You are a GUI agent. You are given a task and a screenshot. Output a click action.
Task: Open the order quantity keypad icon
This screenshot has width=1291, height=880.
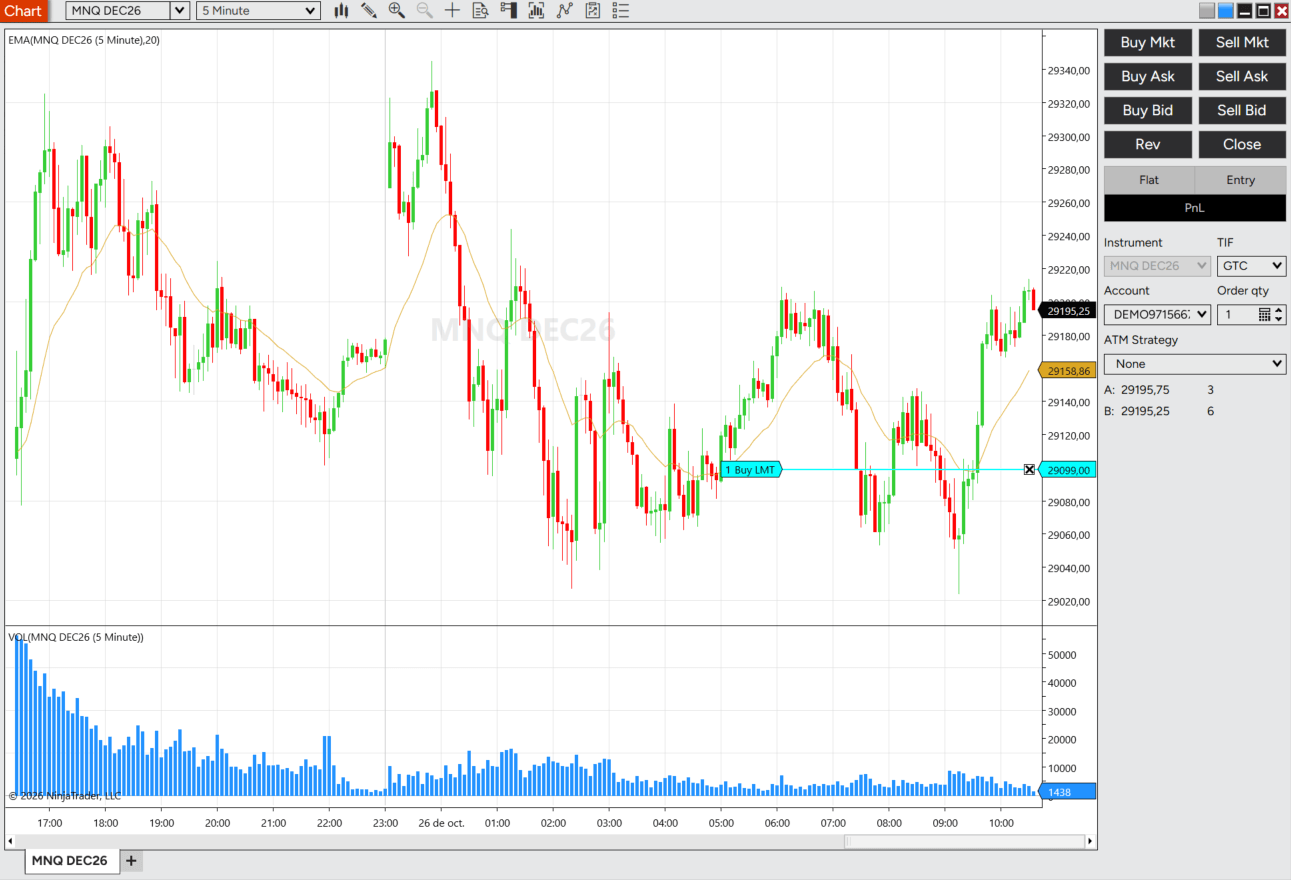1264,314
